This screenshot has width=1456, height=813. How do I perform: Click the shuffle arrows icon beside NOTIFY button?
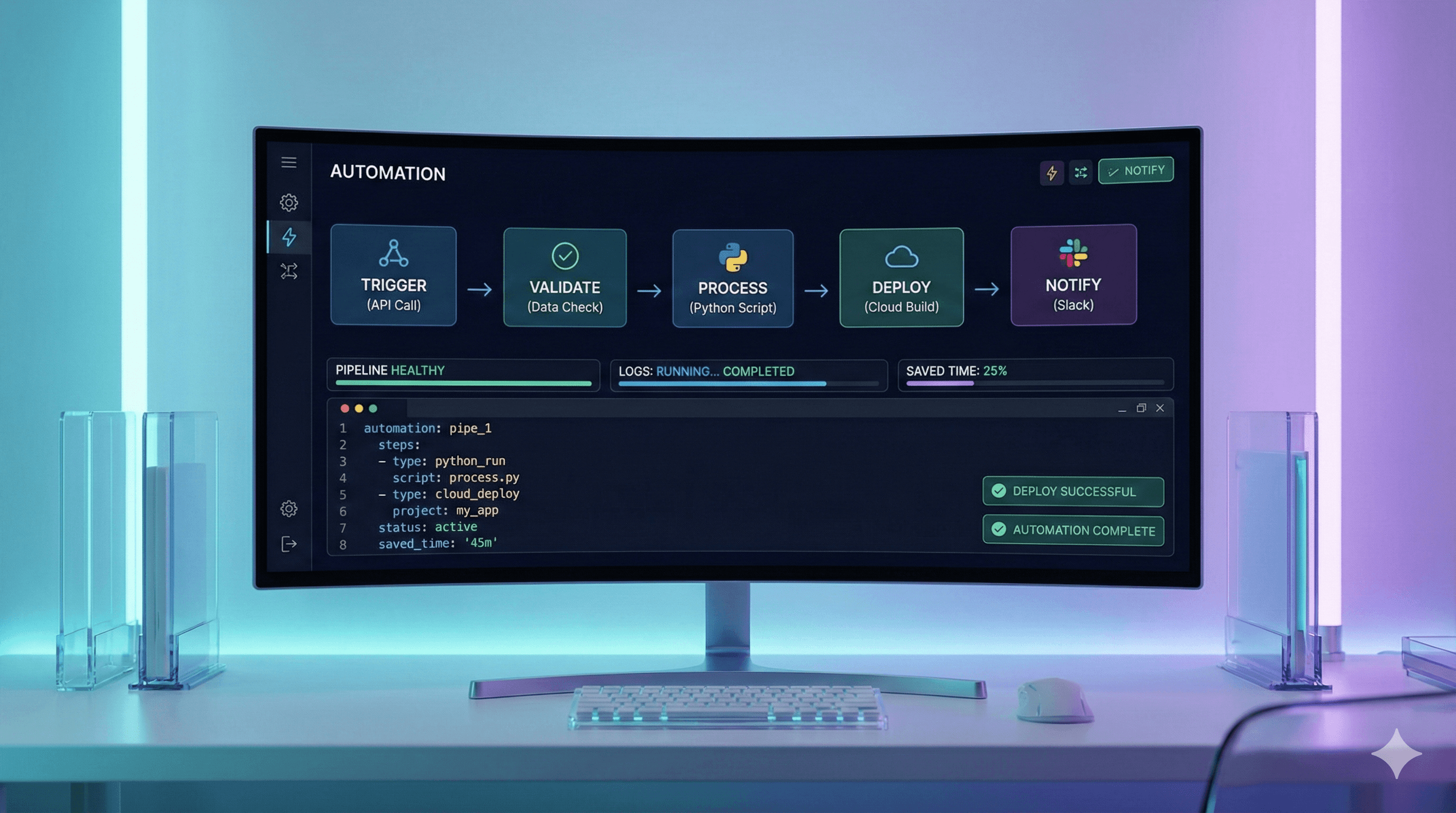1081,173
